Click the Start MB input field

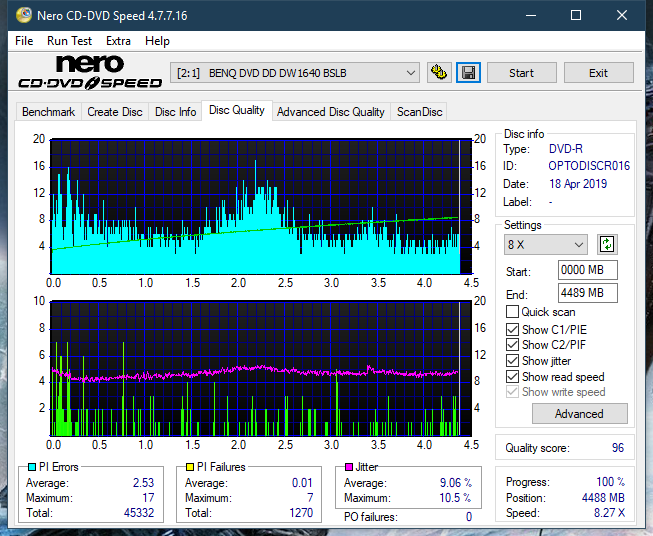(587, 270)
